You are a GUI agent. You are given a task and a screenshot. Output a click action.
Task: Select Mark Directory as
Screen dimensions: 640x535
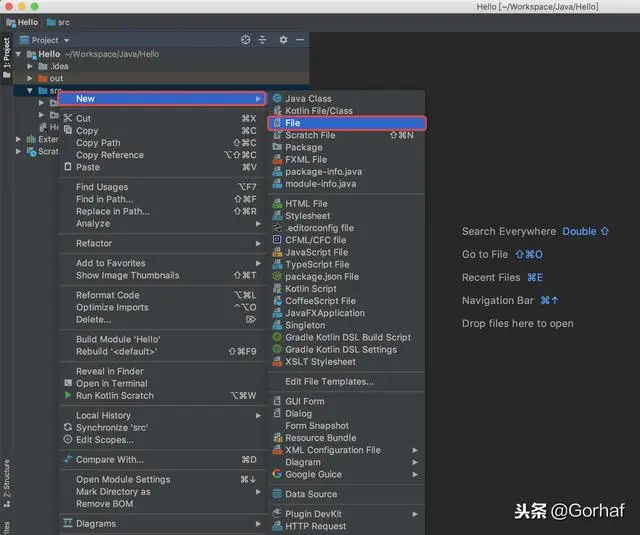(162, 492)
